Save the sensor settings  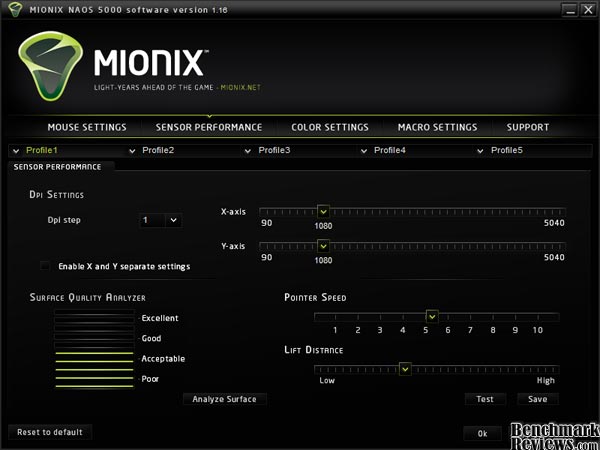(x=538, y=399)
